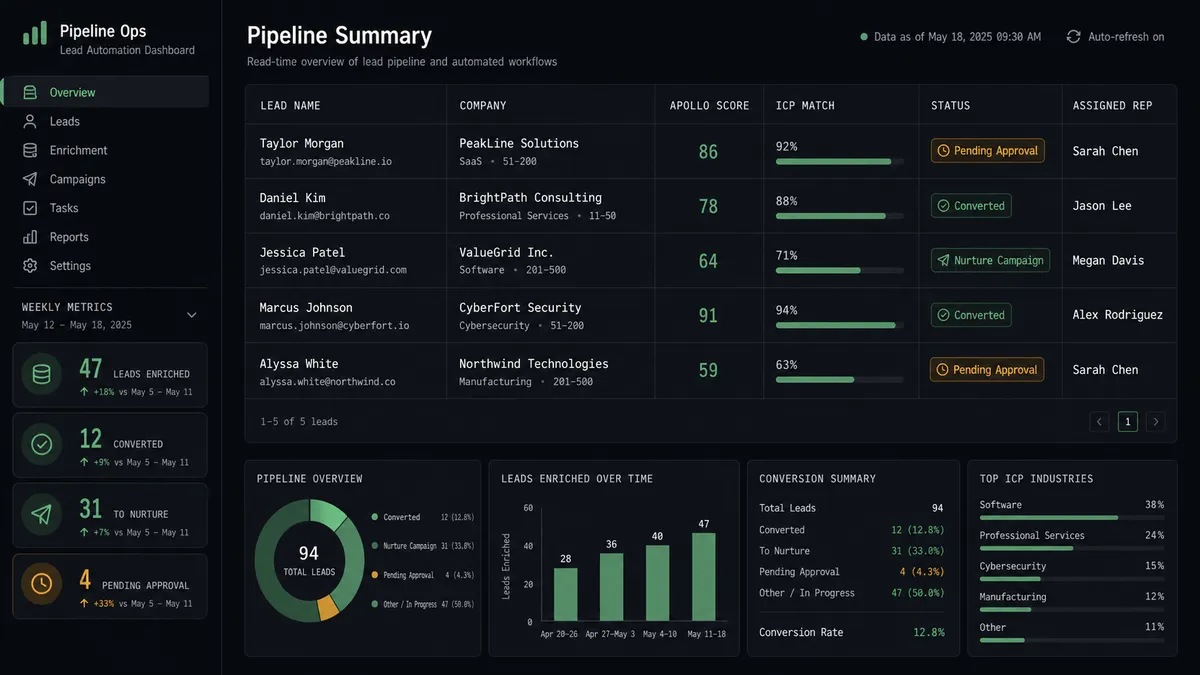This screenshot has width=1200, height=675.
Task: Click the Software 38% industry progress bar
Action: coord(1071,518)
